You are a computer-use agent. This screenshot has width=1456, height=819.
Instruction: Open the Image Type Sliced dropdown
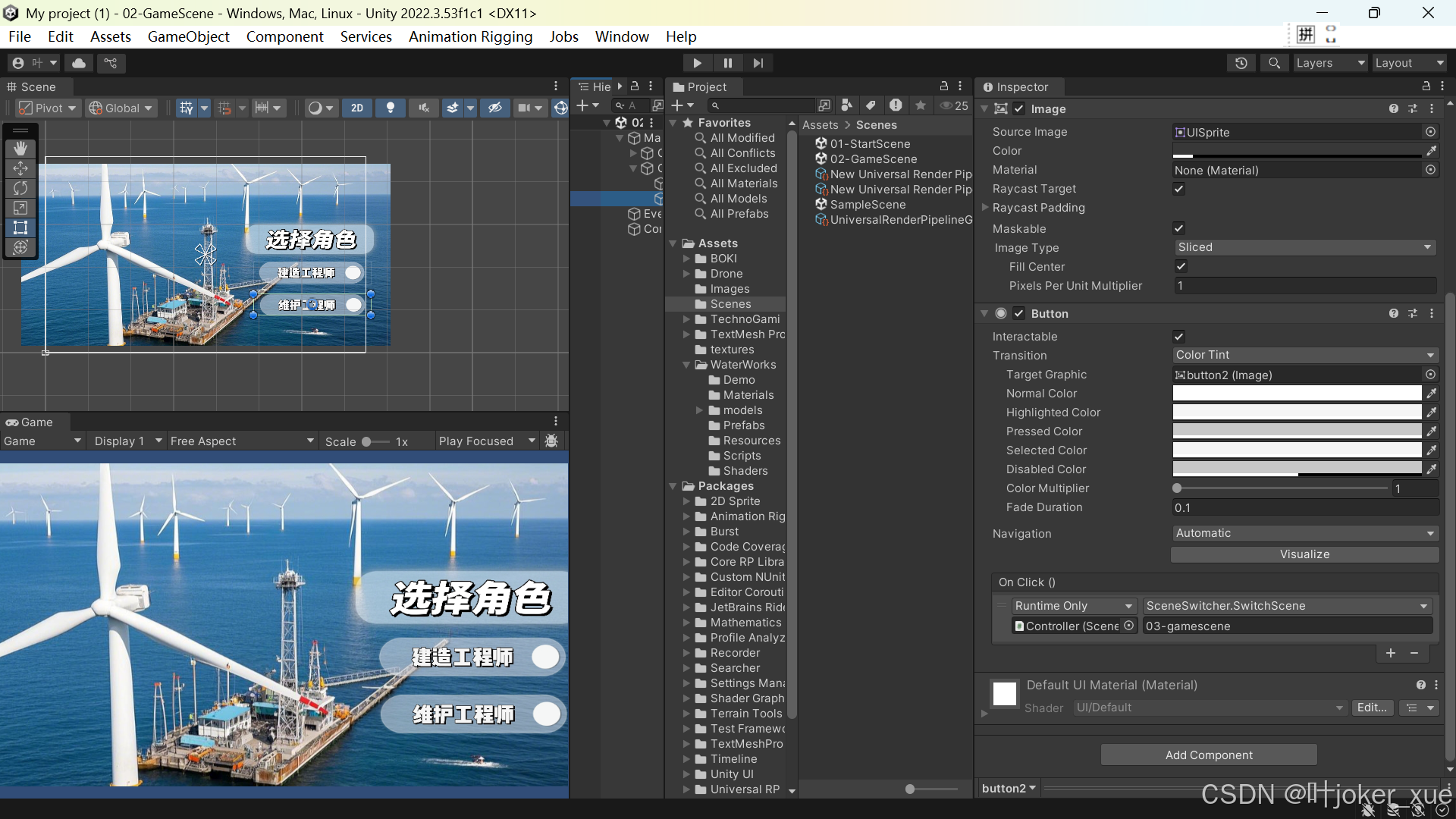1304,248
